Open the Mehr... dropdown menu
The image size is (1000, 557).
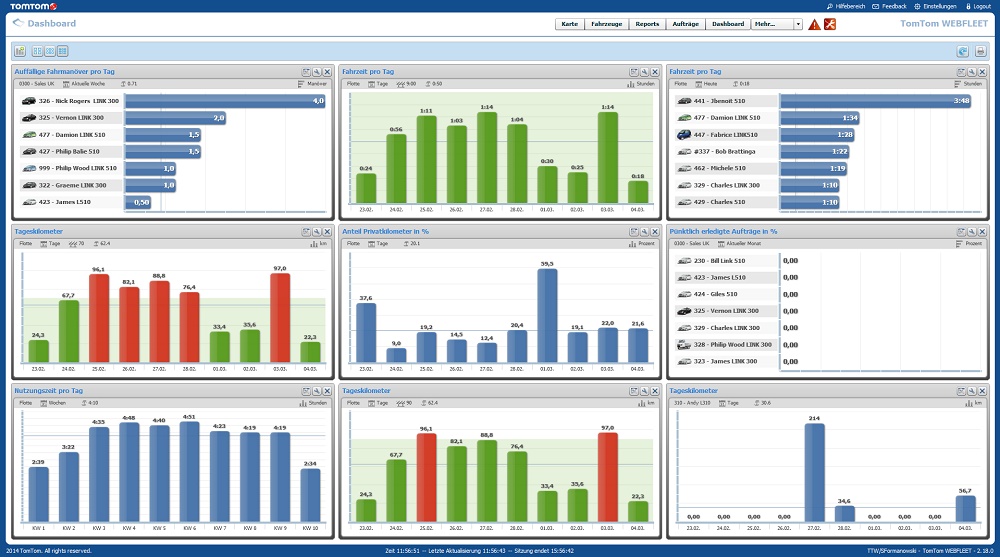777,24
